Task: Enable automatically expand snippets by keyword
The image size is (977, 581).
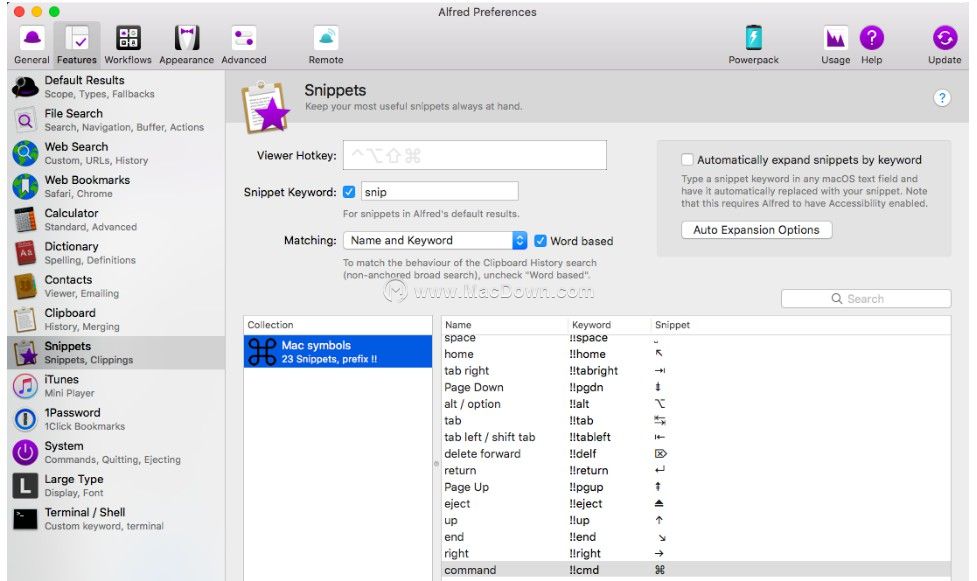Action: [x=687, y=160]
